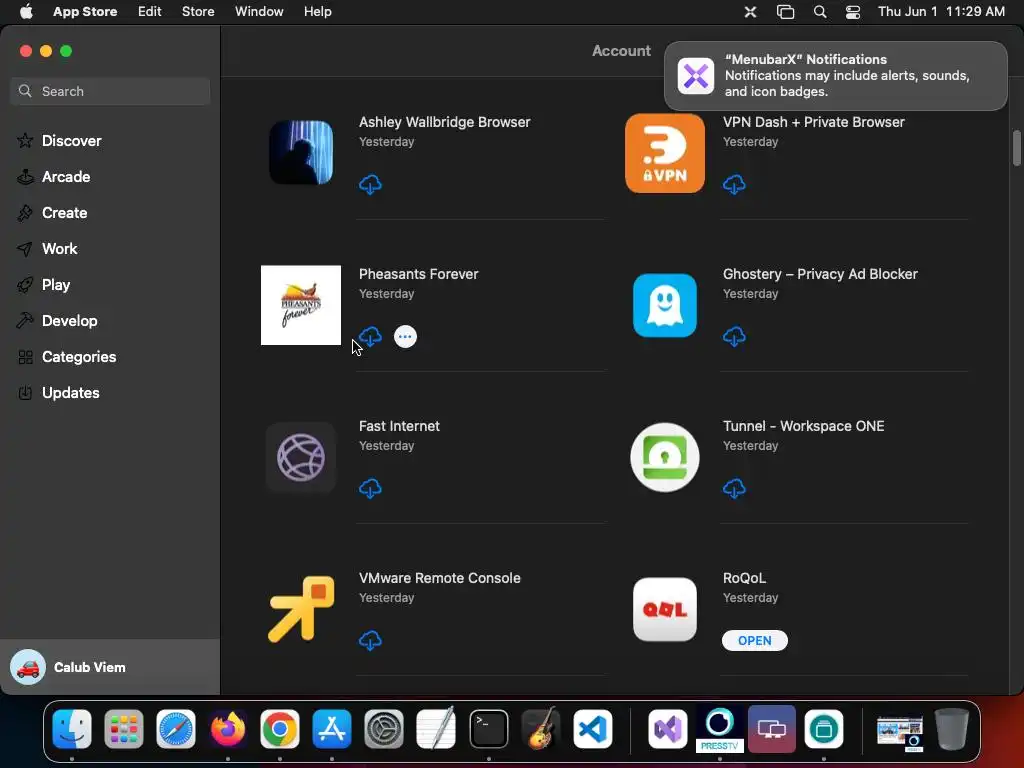Image resolution: width=1024 pixels, height=768 pixels.
Task: Open Spotlight search in menu bar
Action: [x=820, y=12]
